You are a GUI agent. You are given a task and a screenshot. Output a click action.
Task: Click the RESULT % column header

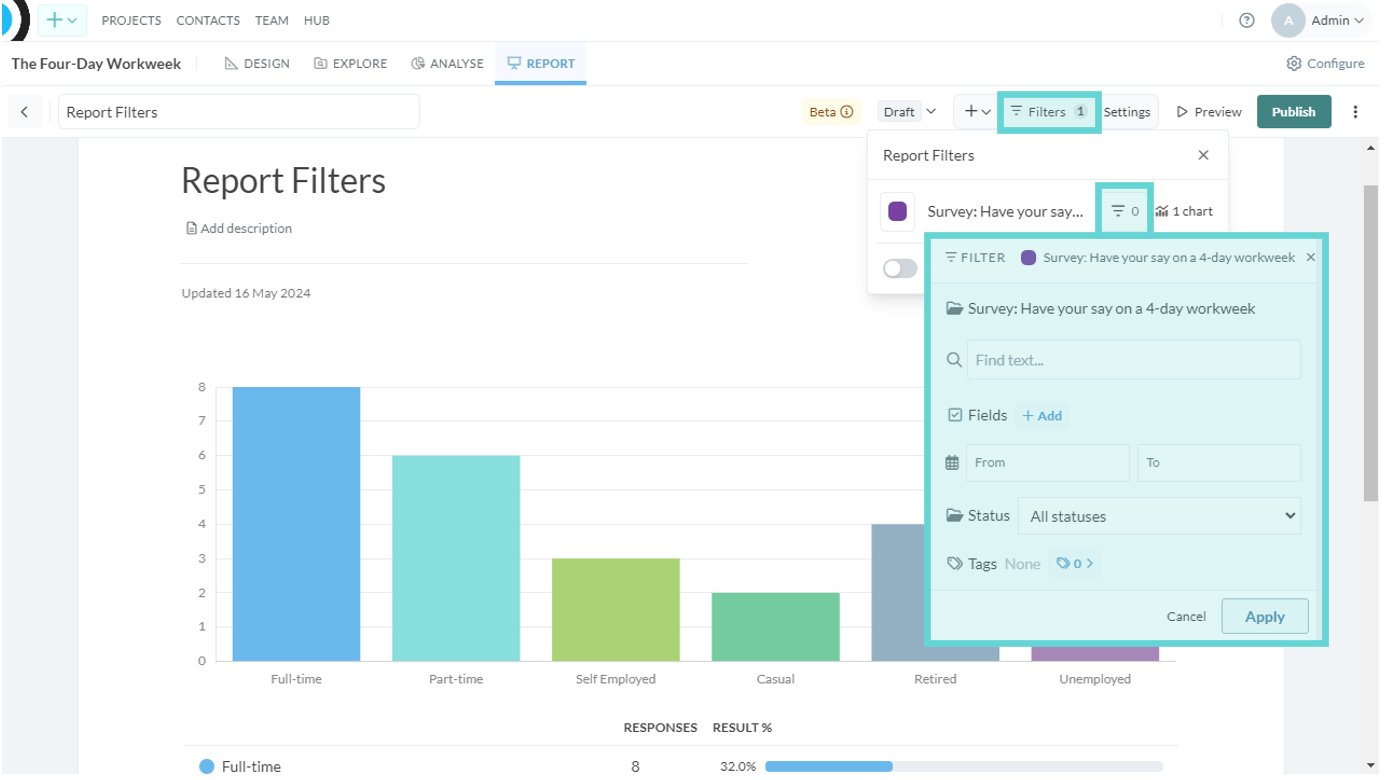[742, 727]
